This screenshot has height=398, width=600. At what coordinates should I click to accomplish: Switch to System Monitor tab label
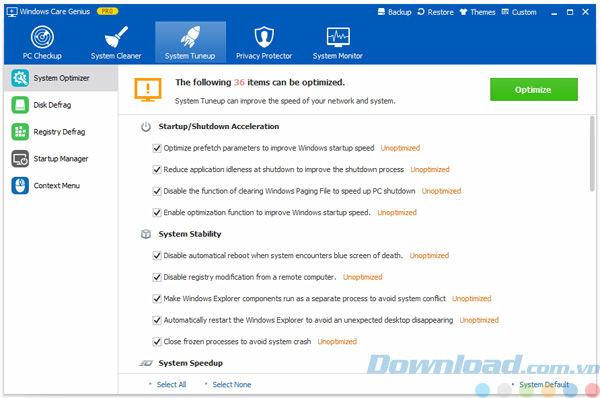(338, 56)
